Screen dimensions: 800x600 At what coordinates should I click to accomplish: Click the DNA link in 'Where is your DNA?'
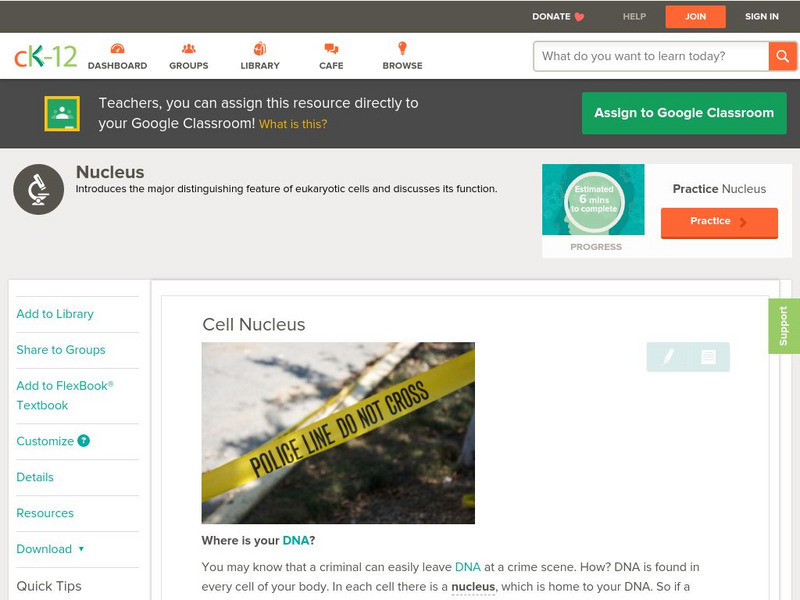pos(296,541)
